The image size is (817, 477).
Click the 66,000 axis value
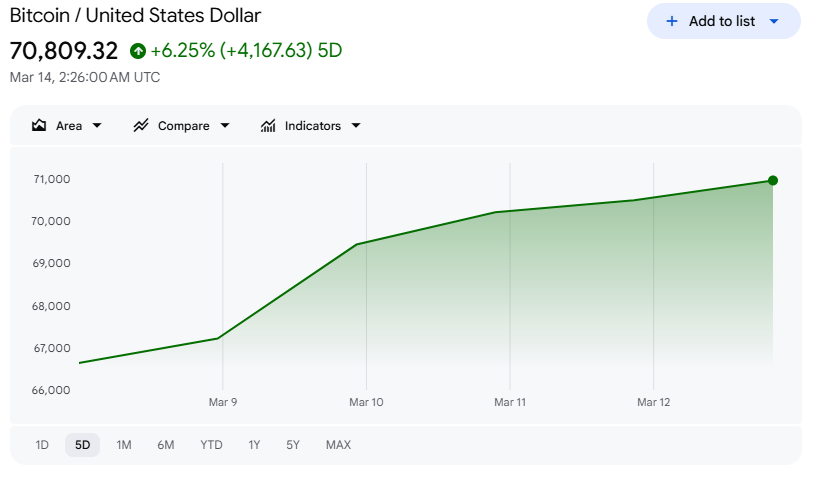pyautogui.click(x=51, y=390)
